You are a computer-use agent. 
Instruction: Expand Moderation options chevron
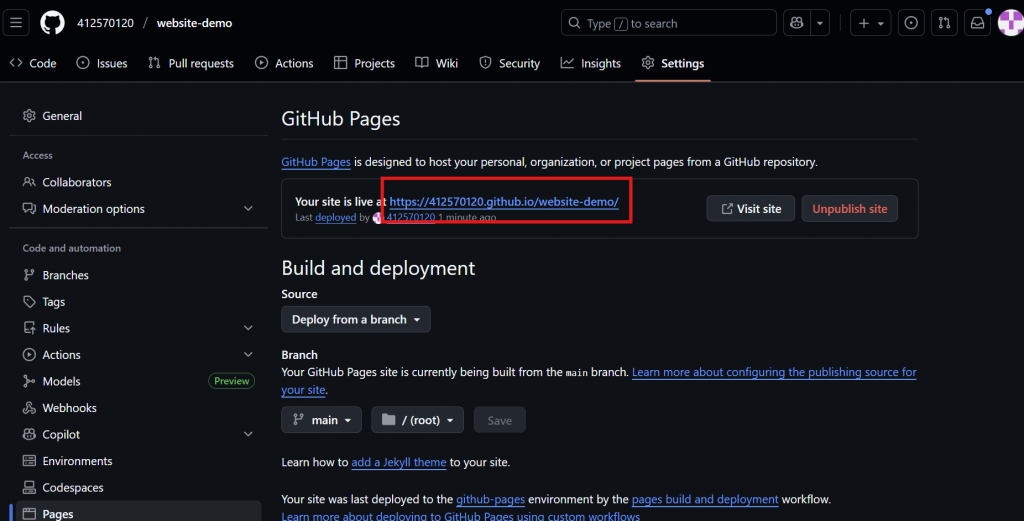248,209
